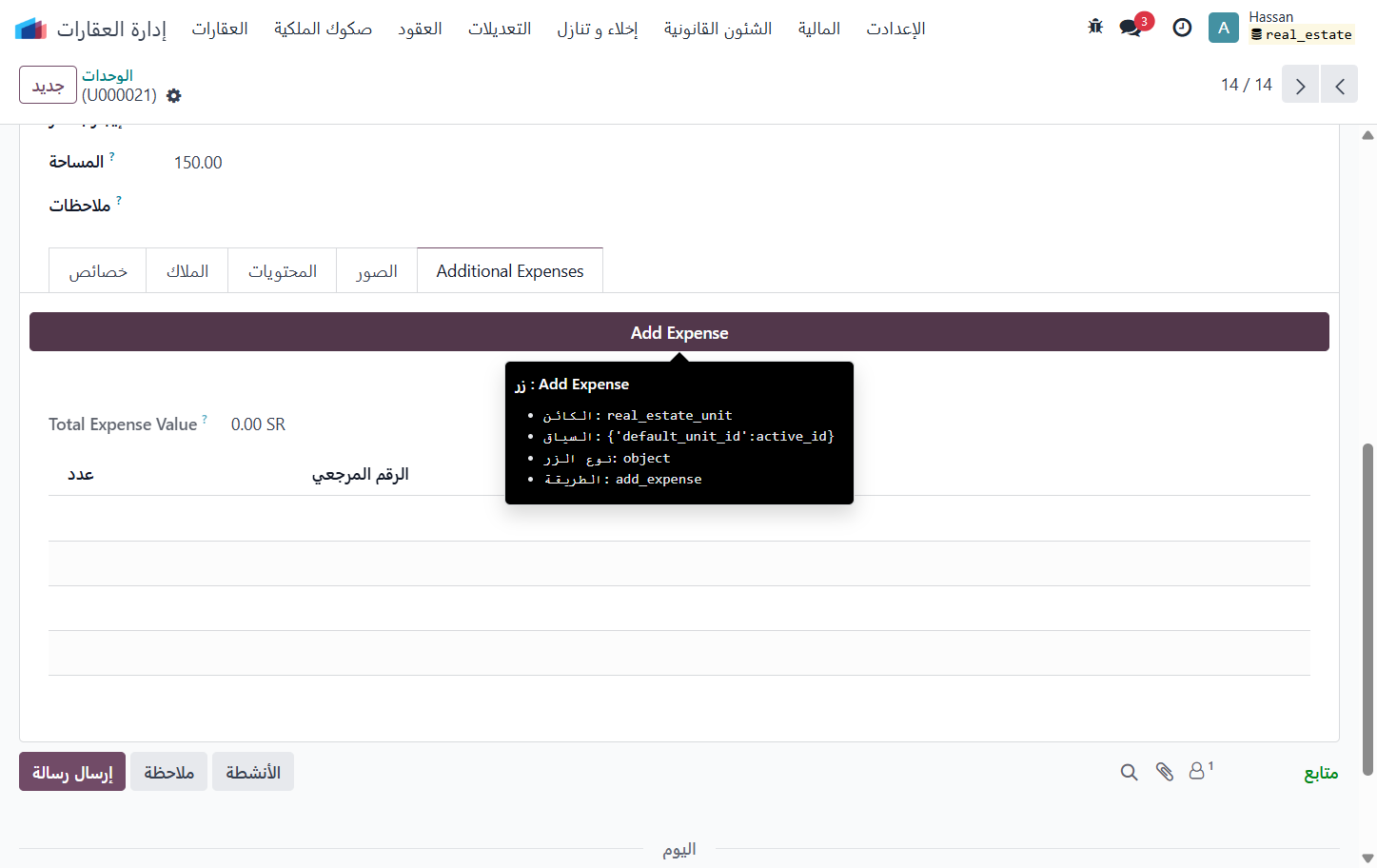1377x868 pixels.
Task: Open the الإعدادت menu
Action: point(895,29)
